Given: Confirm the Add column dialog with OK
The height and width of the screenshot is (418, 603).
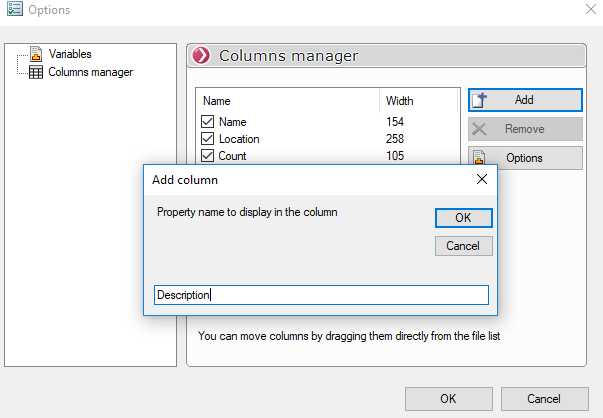Looking at the screenshot, I should (463, 218).
